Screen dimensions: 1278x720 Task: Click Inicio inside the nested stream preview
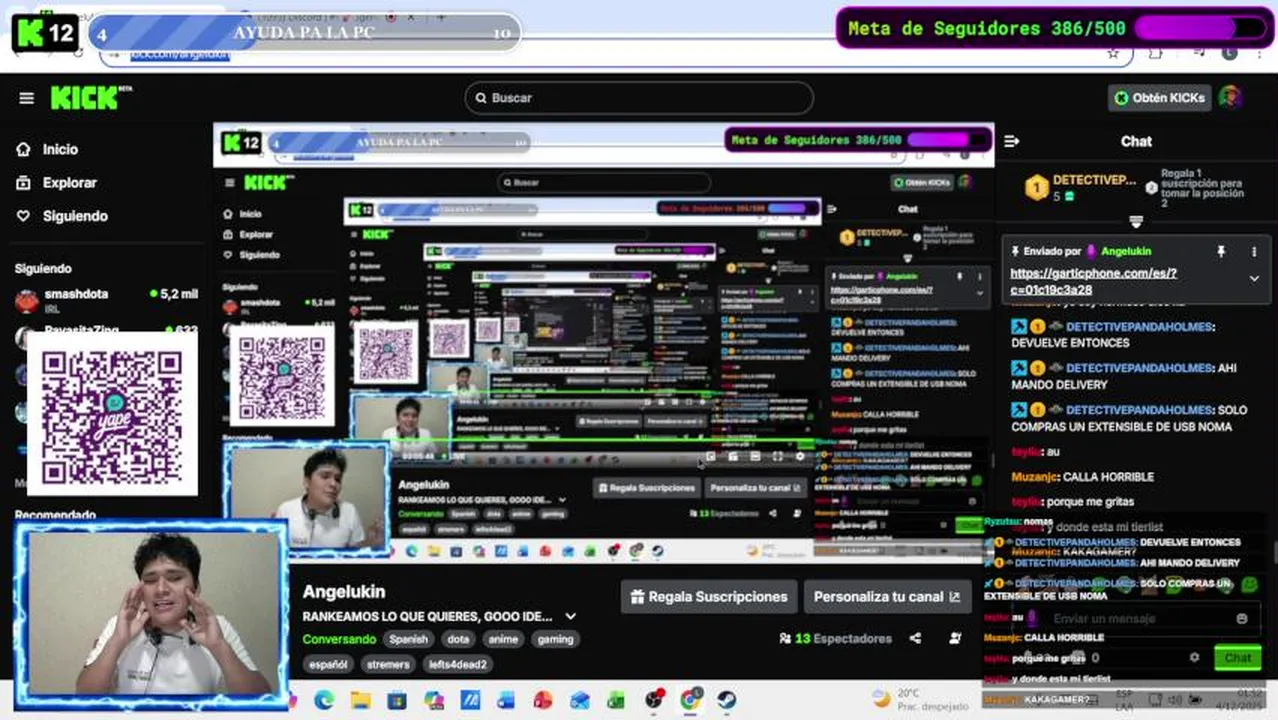point(244,214)
